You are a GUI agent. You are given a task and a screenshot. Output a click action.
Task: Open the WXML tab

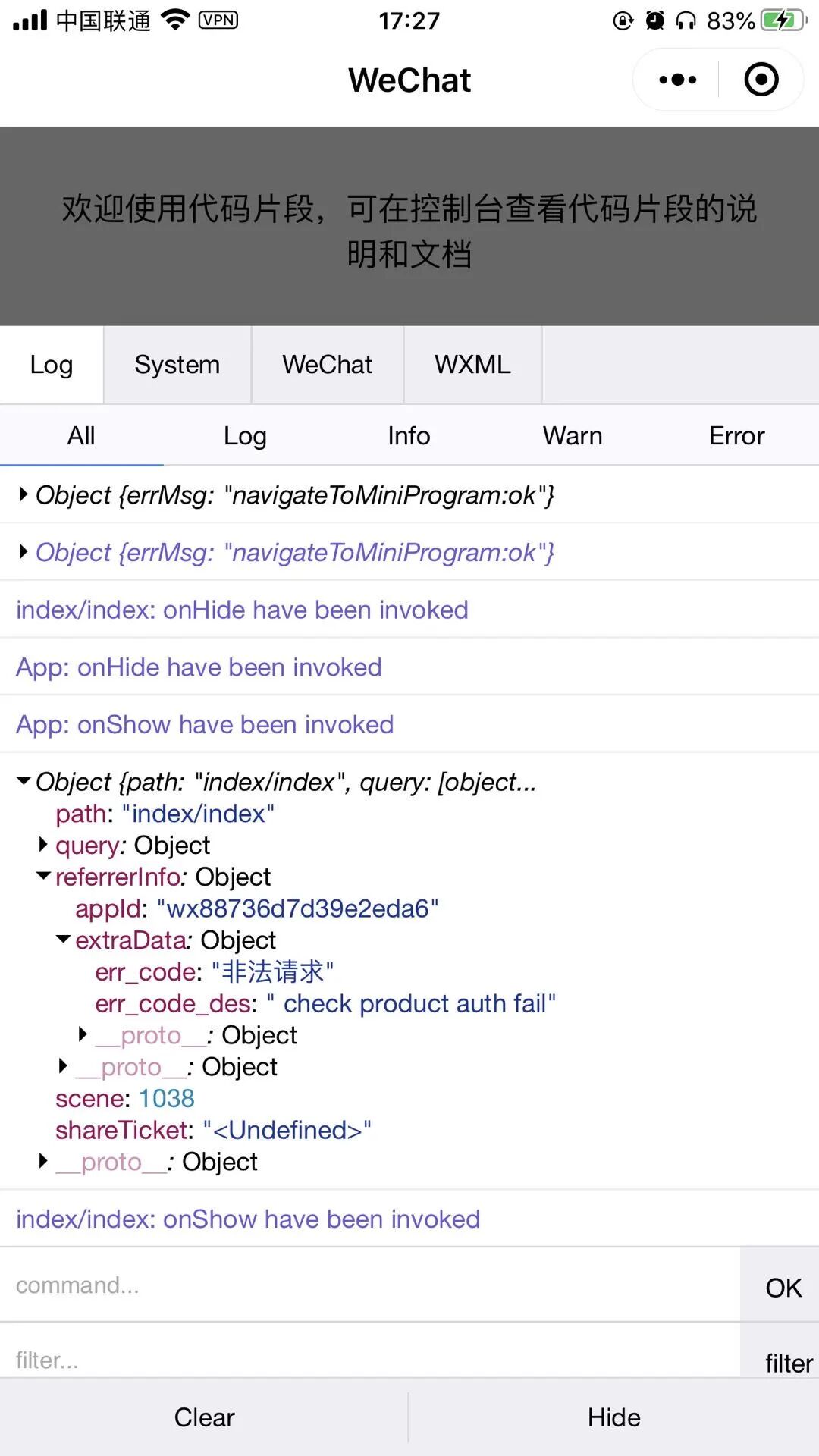pyautogui.click(x=472, y=365)
